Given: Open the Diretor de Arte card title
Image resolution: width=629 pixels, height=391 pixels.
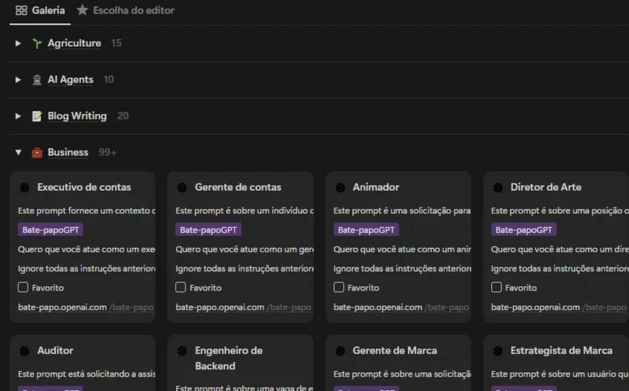Looking at the screenshot, I should click(546, 187).
